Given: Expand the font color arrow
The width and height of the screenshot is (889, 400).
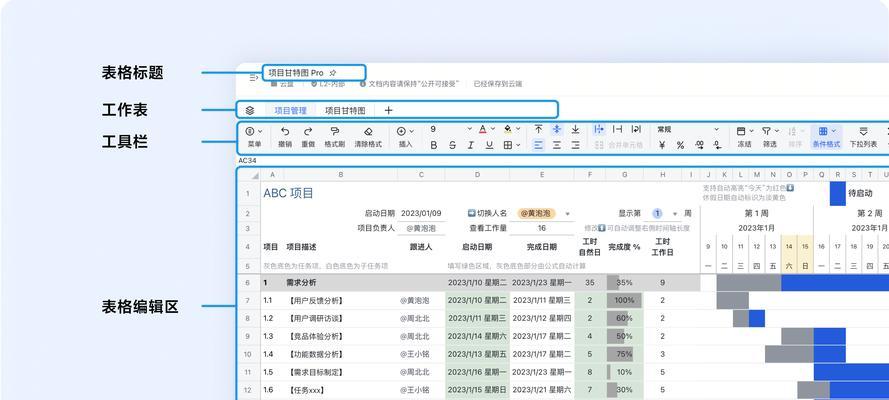Looking at the screenshot, I should click(x=493, y=129).
